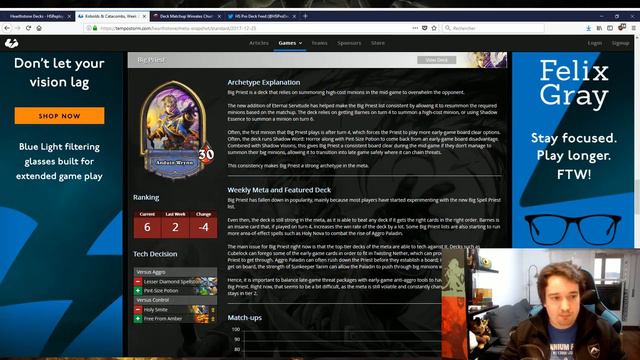
Task: Open the browser home page icon
Action: click(x=39, y=28)
